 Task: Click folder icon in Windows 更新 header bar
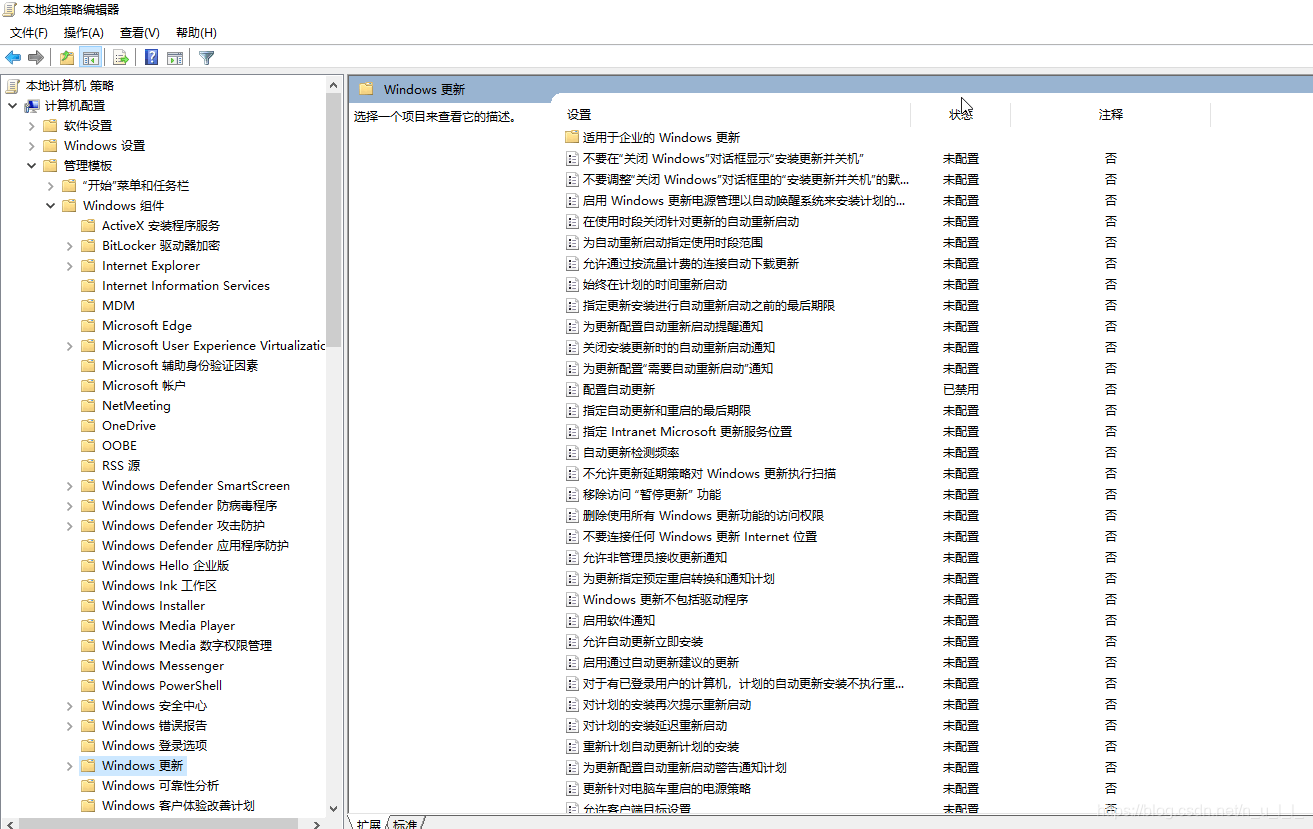pyautogui.click(x=366, y=89)
